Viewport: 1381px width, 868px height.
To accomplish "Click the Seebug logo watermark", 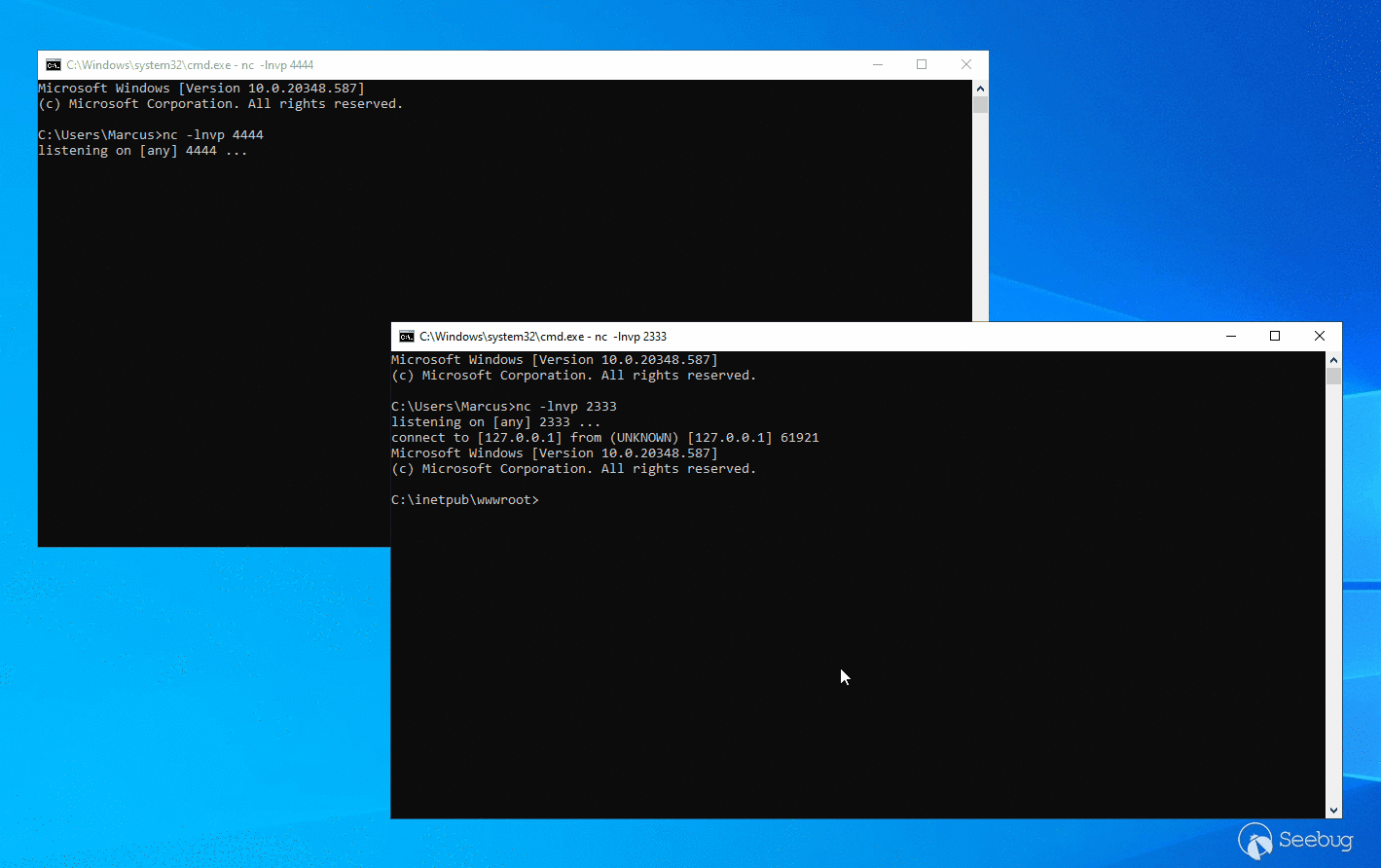I will pos(1295,841).
